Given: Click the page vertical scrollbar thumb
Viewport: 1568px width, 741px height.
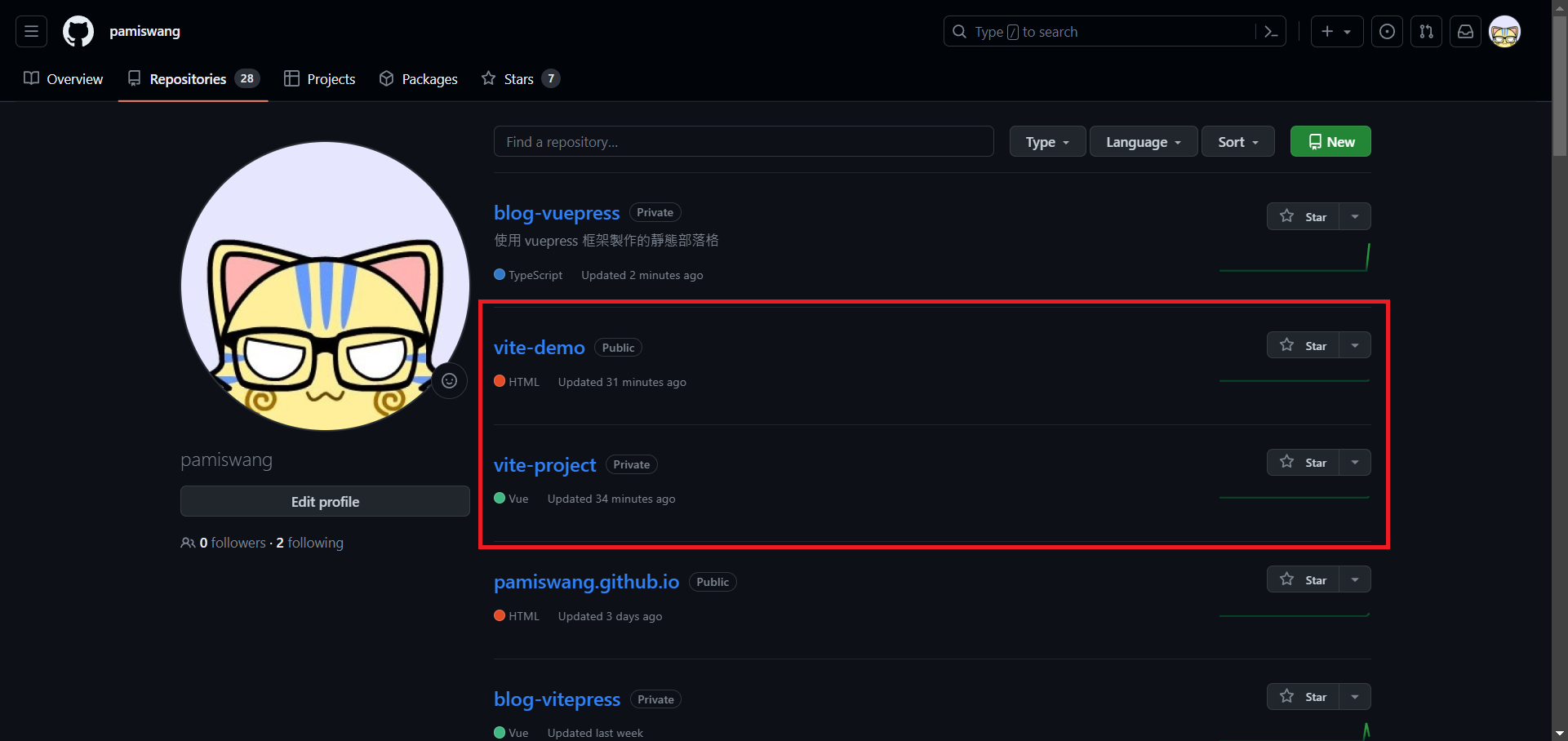Looking at the screenshot, I should point(1560,85).
